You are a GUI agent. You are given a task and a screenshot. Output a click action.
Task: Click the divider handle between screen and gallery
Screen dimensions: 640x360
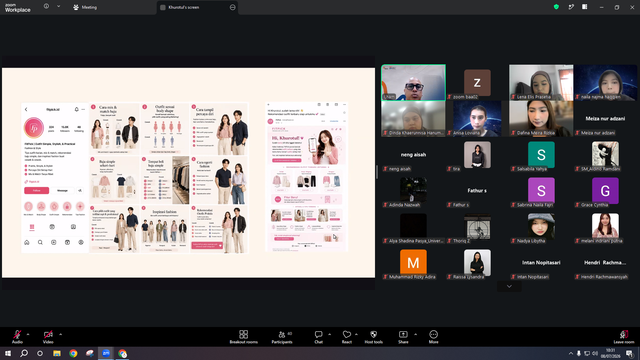coord(377,172)
